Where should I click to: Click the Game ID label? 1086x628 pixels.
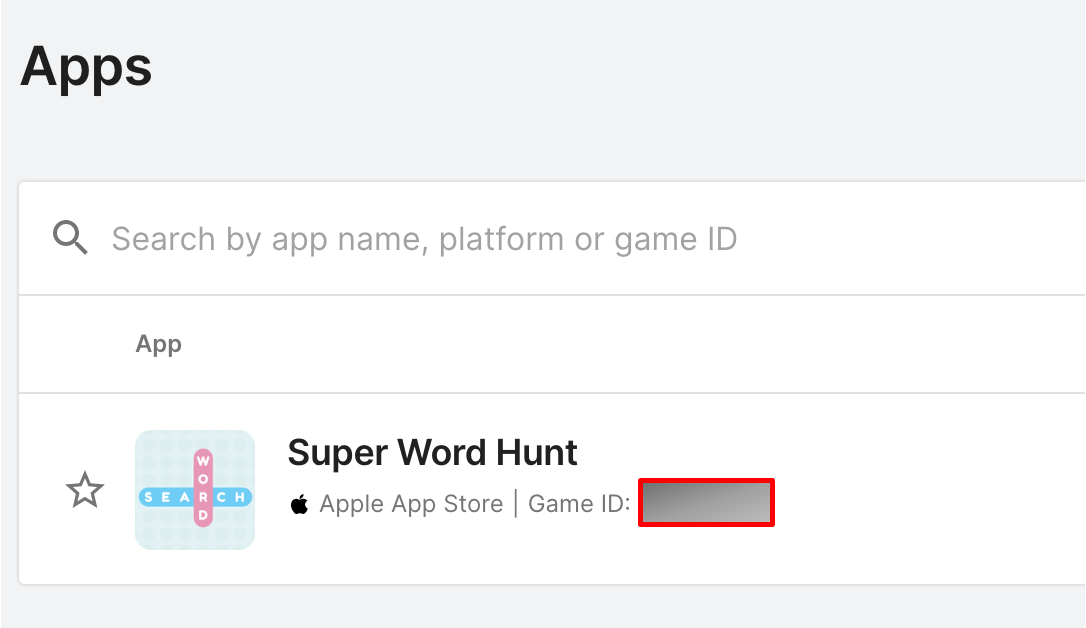click(579, 504)
